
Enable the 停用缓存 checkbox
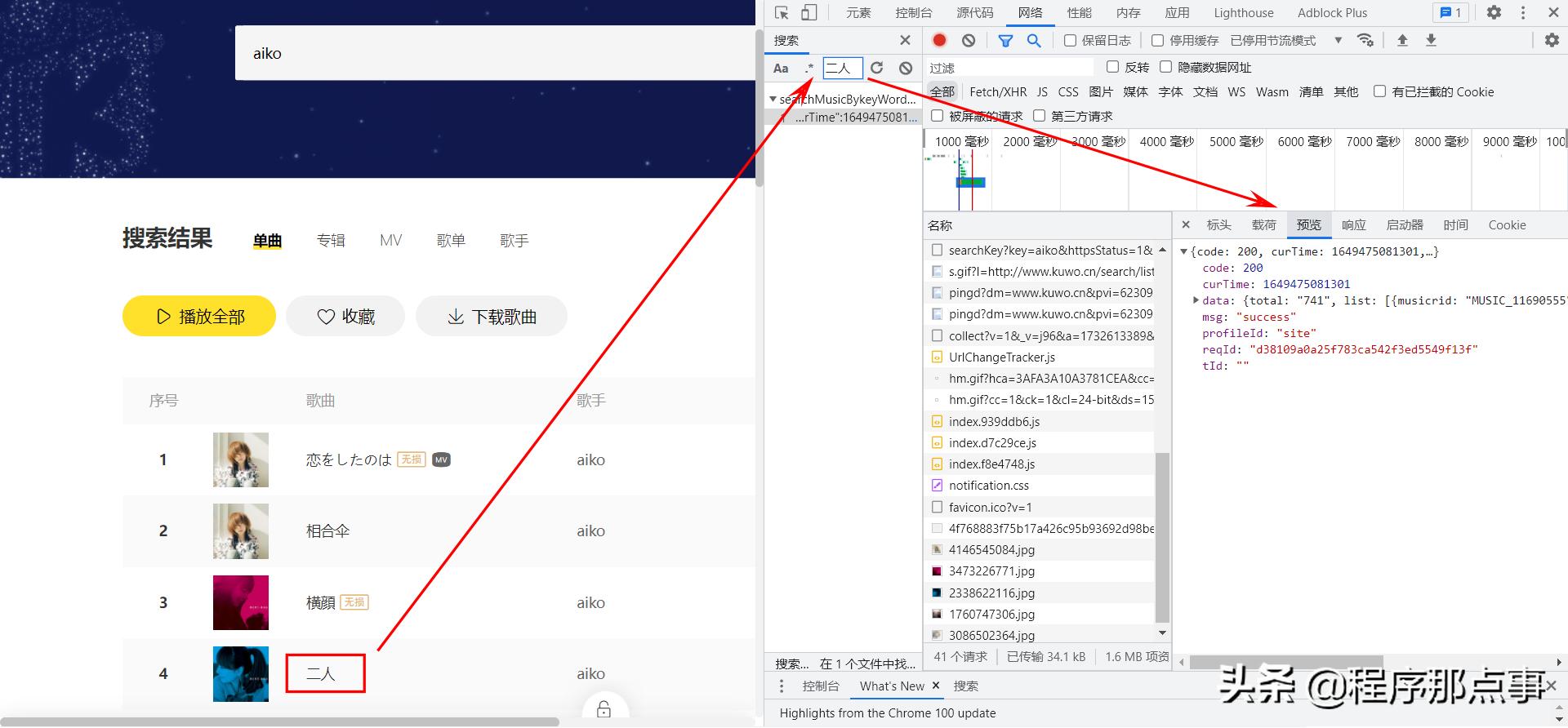(x=1157, y=40)
